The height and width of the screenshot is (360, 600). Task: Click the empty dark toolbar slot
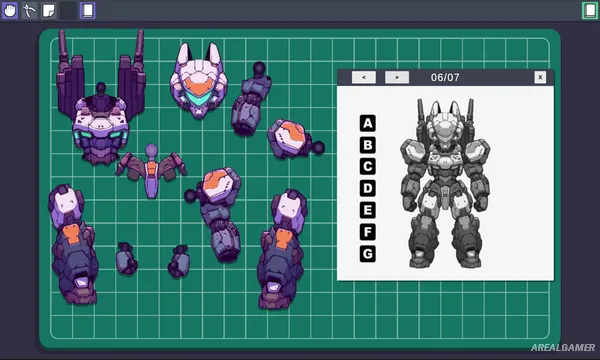(68, 10)
